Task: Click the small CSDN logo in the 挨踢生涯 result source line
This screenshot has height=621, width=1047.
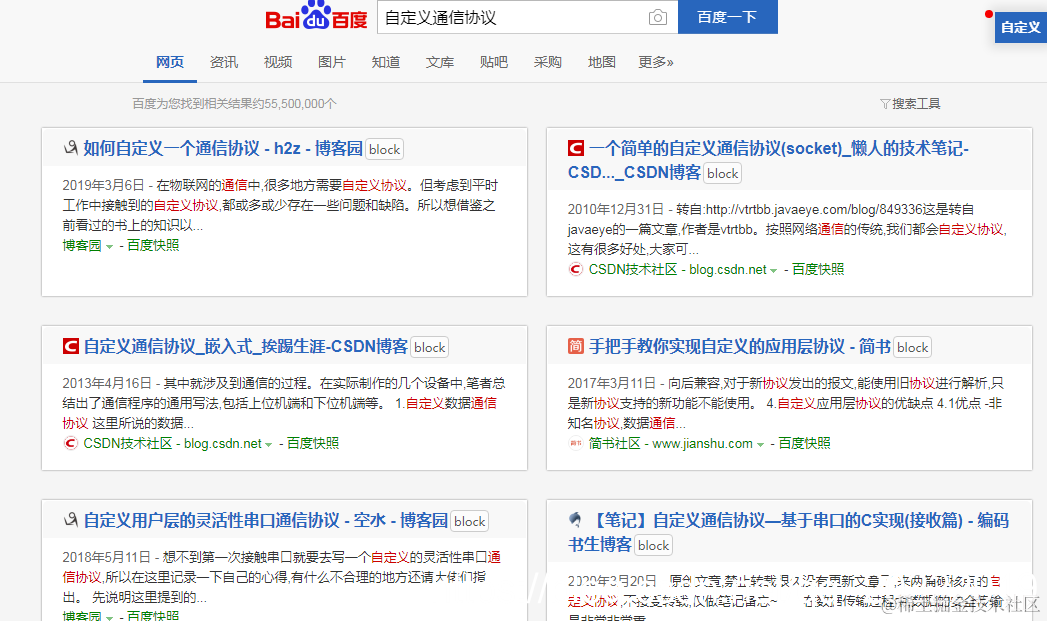Action: [x=71, y=443]
